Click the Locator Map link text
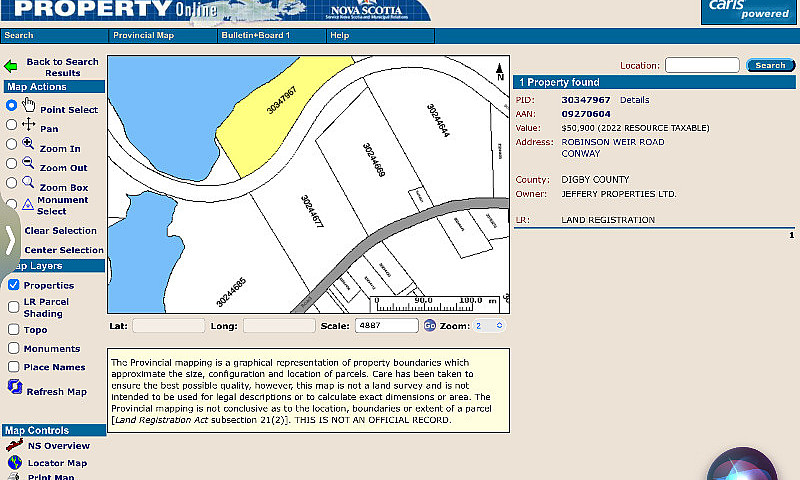800x480 pixels. coord(57,463)
